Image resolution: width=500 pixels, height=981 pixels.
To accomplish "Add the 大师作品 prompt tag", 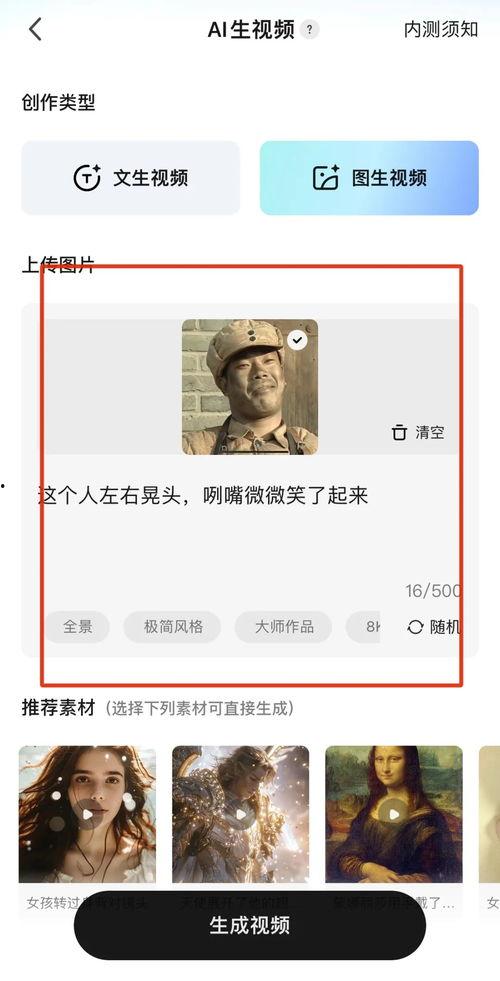I will [x=283, y=627].
